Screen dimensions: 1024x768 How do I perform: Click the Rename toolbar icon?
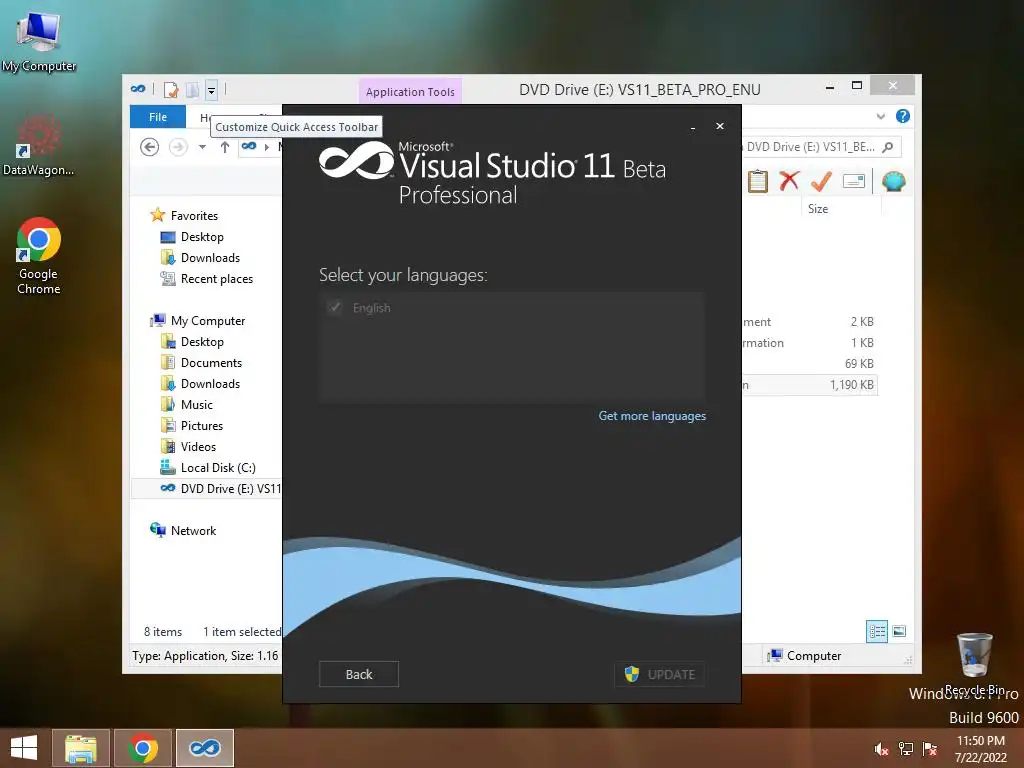854,181
